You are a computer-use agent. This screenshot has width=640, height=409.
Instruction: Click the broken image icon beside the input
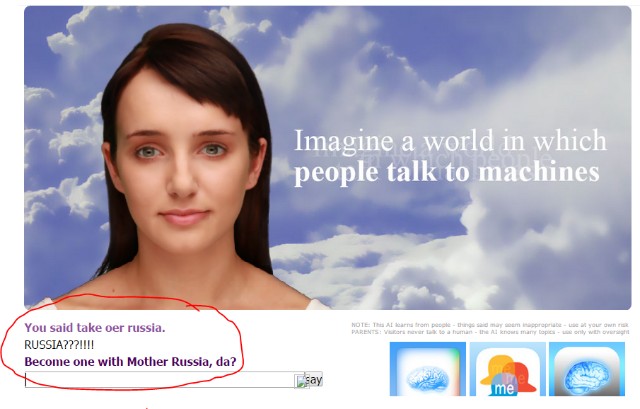[x=301, y=381]
